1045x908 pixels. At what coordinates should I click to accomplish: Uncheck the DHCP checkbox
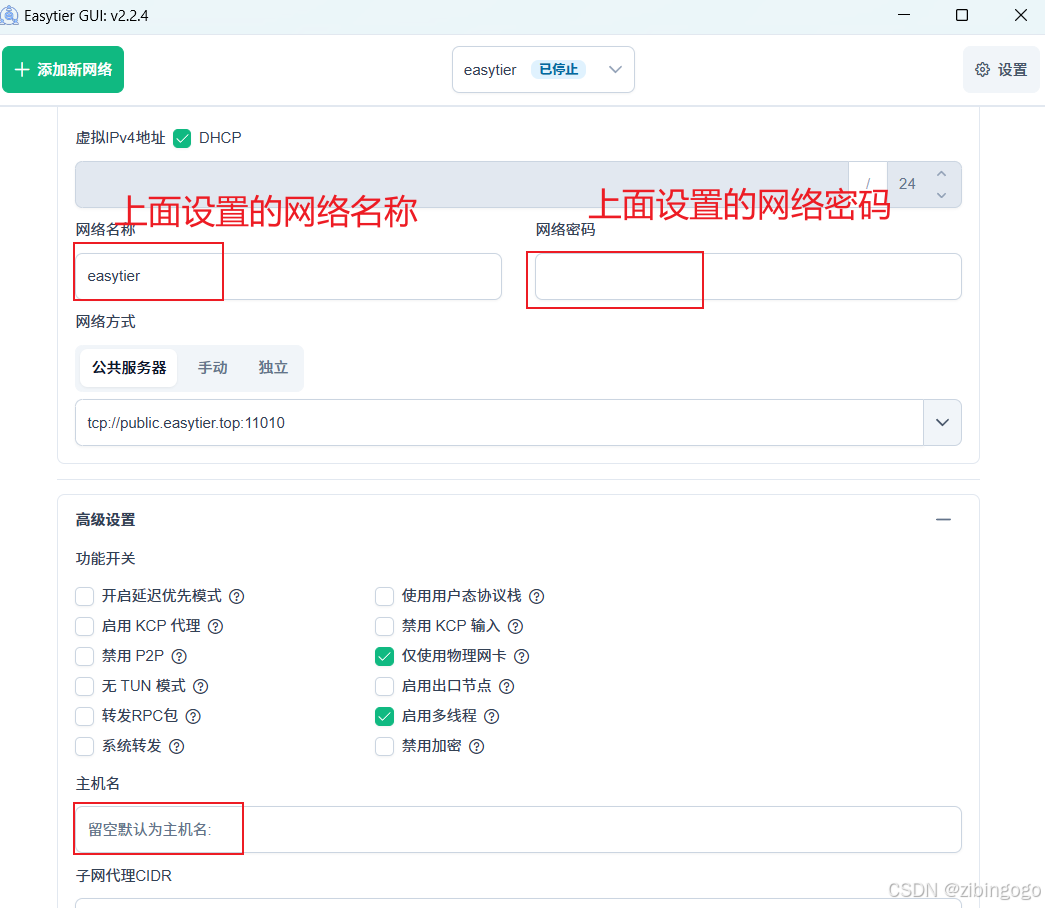coord(182,138)
